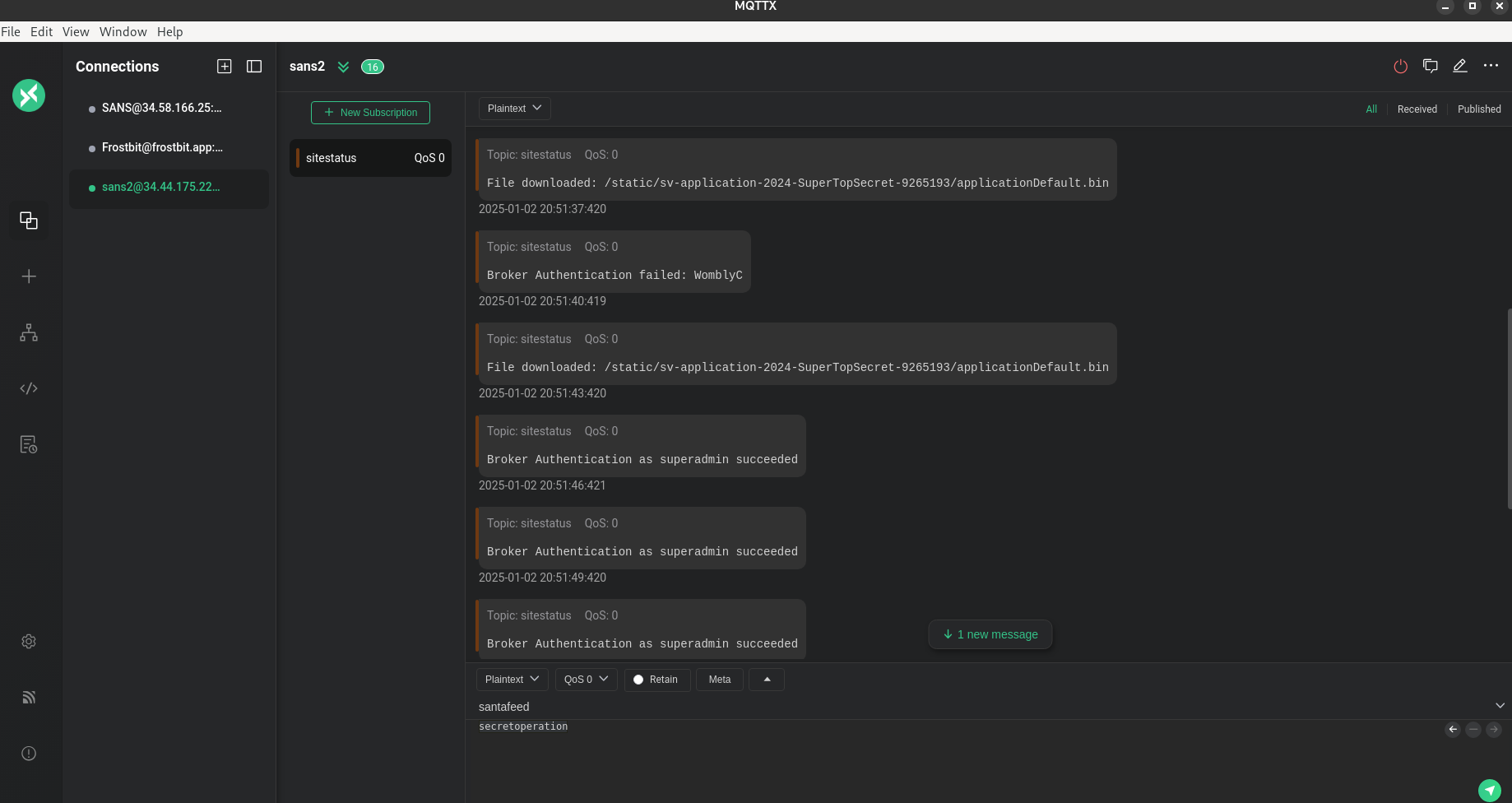Toggle the connections list layout icon
Screen dimensions: 1512x803
254,67
